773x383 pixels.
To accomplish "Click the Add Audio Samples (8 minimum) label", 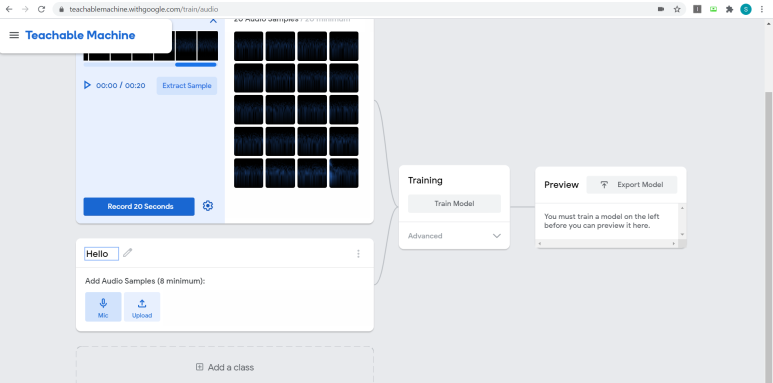I will pos(145,281).
